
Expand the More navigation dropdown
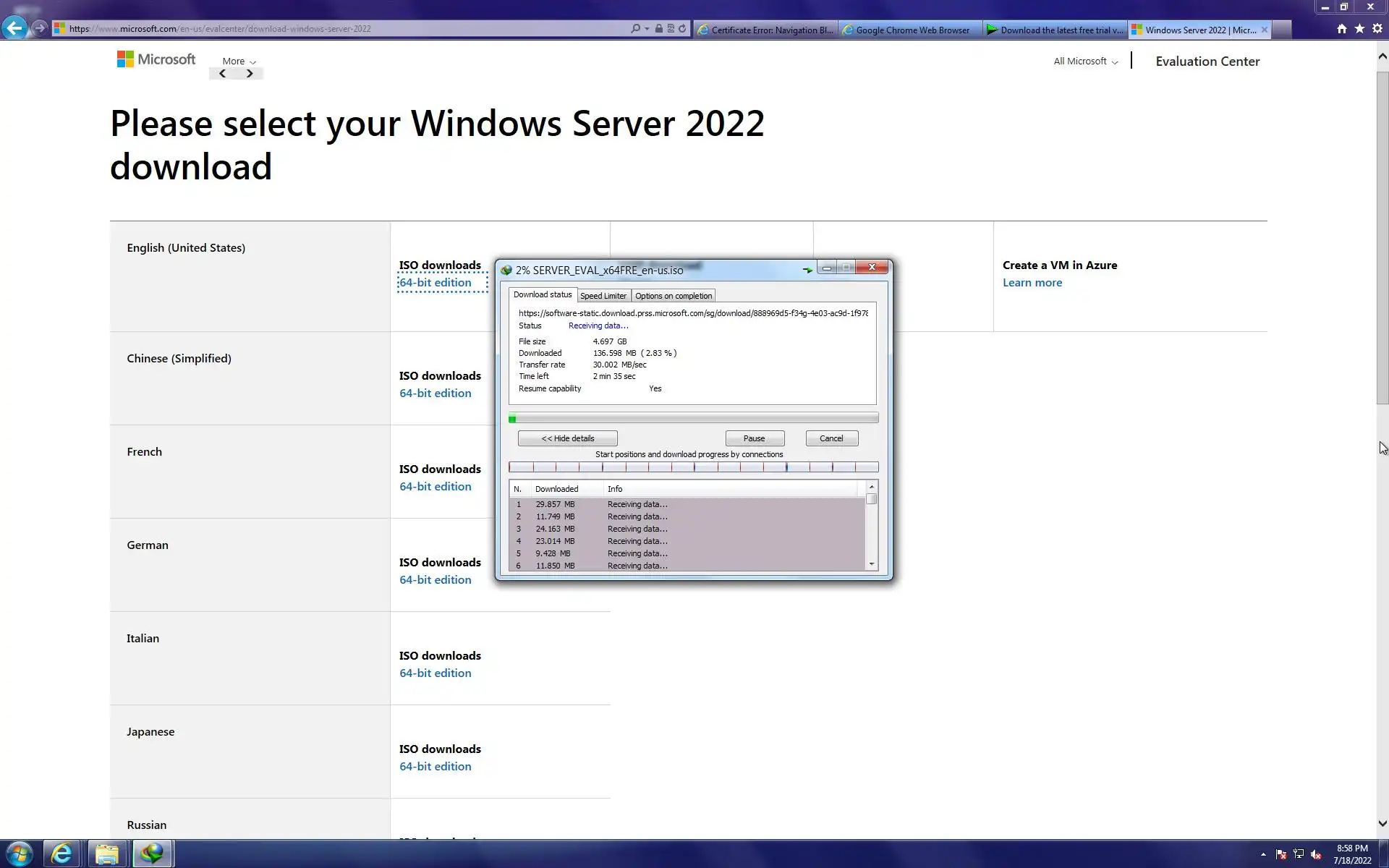pos(239,61)
